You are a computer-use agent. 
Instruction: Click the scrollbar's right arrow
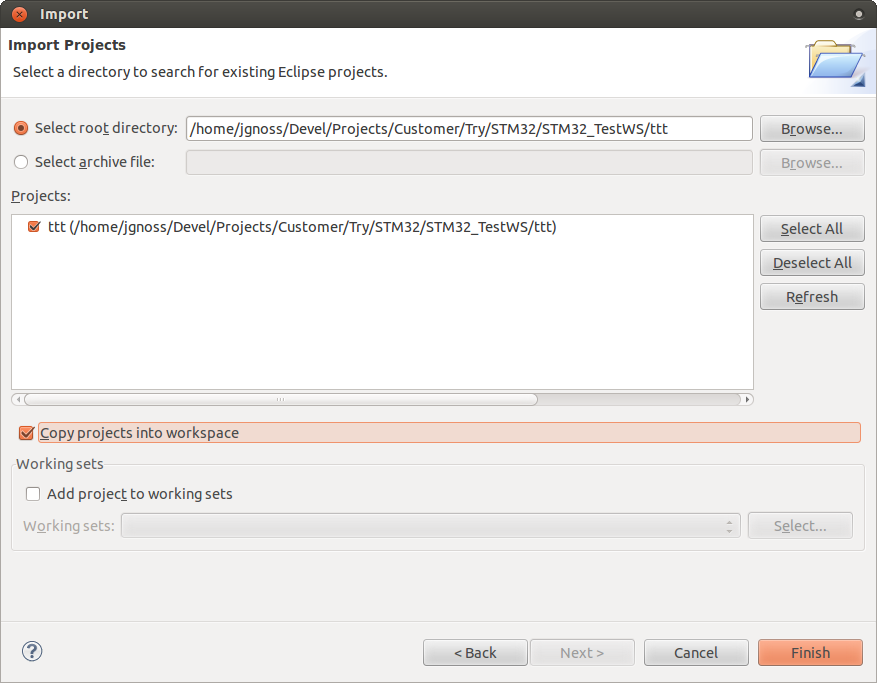point(747,399)
